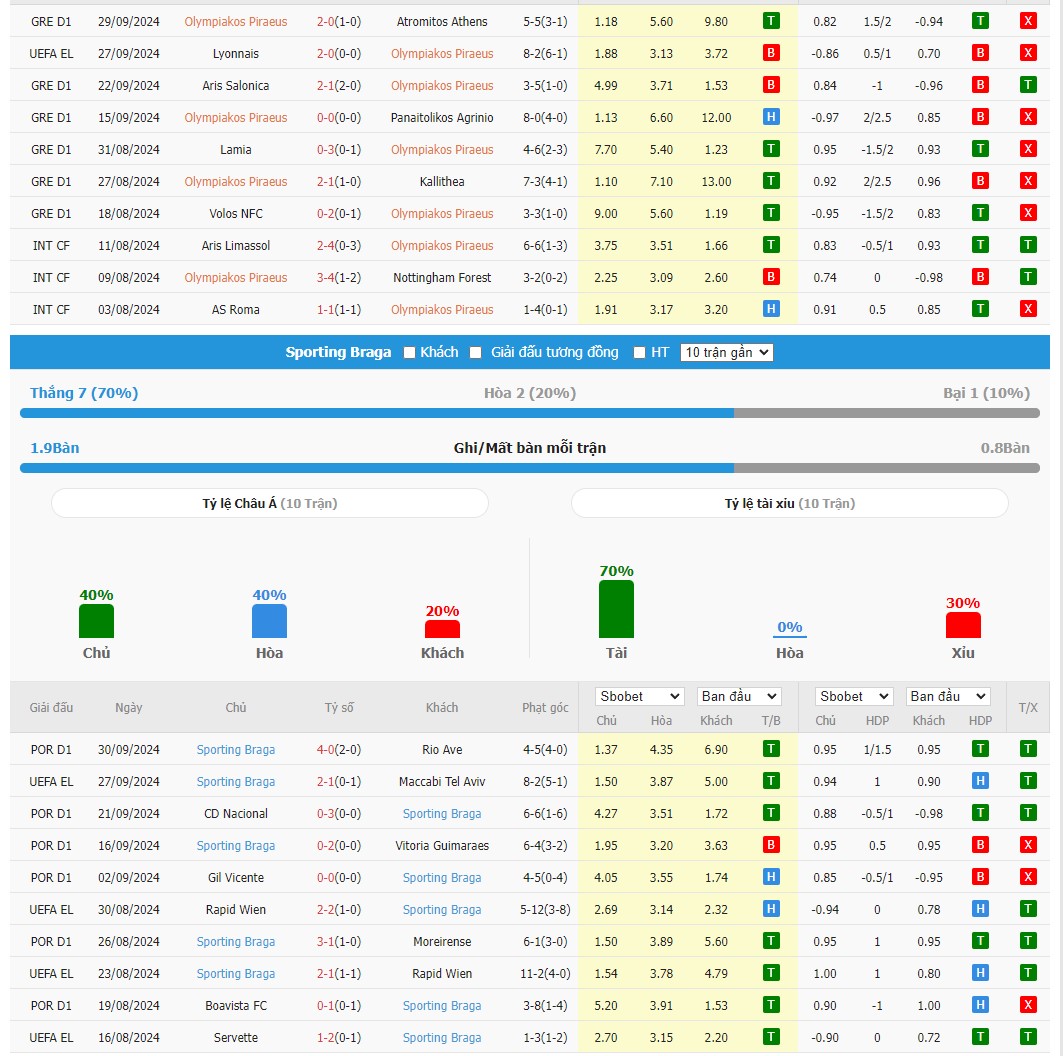Click red X badge in AS Roma row
Viewport: 1063px width, 1056px height.
coord(1028,309)
